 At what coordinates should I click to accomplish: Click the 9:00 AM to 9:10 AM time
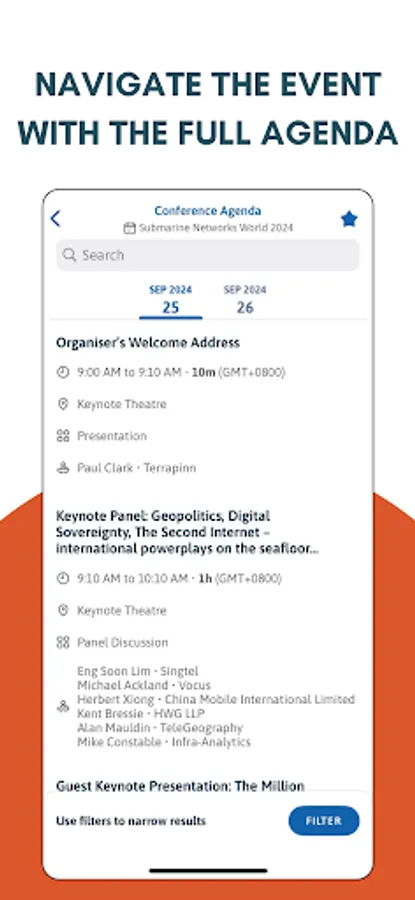181,373
